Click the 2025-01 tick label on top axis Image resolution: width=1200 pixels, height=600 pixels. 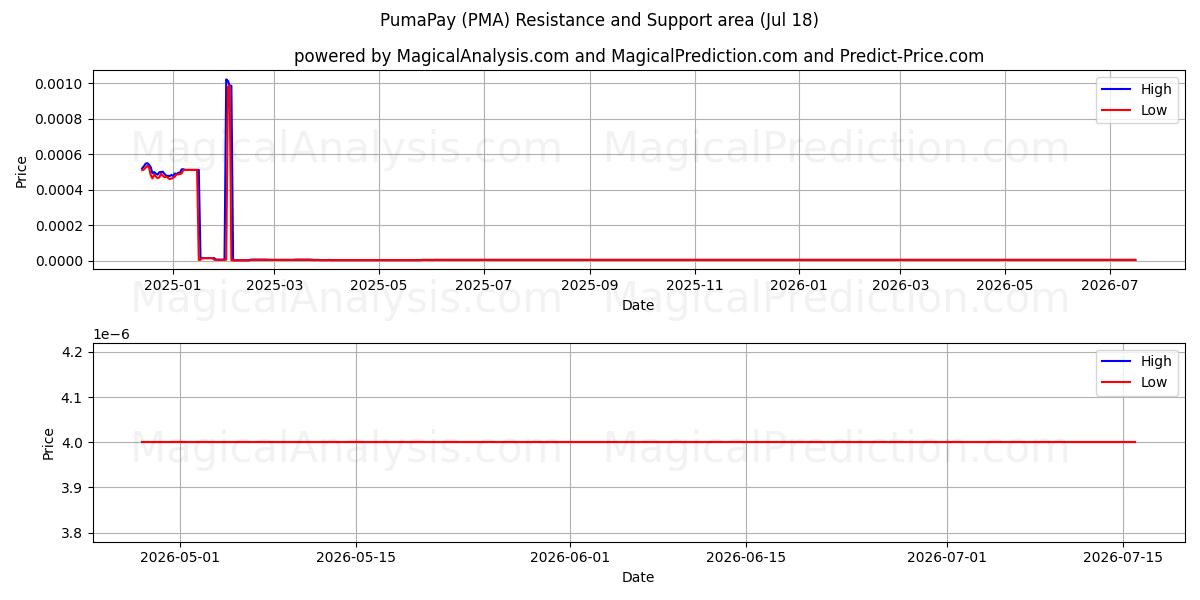coord(173,285)
